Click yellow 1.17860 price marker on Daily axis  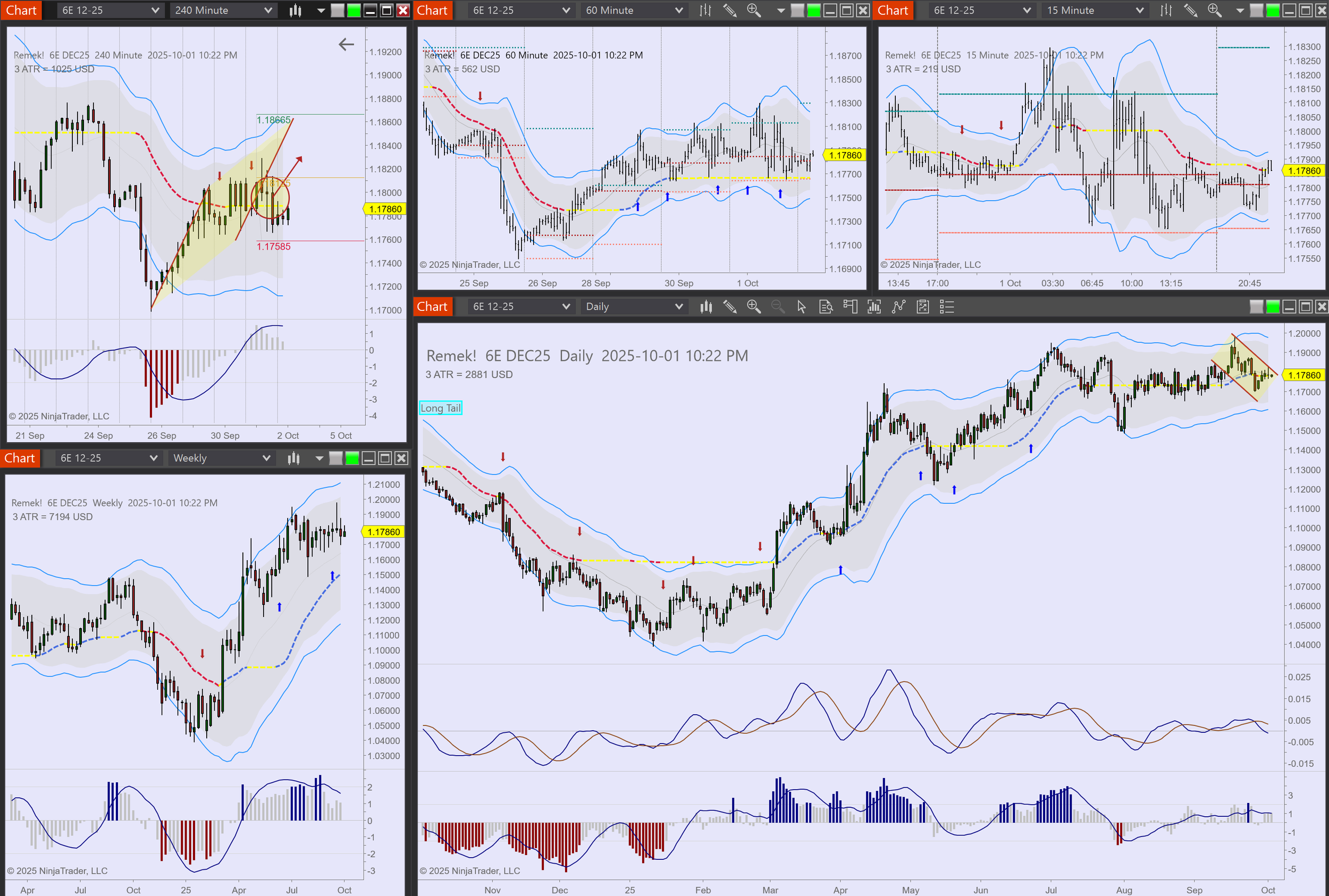(1304, 375)
